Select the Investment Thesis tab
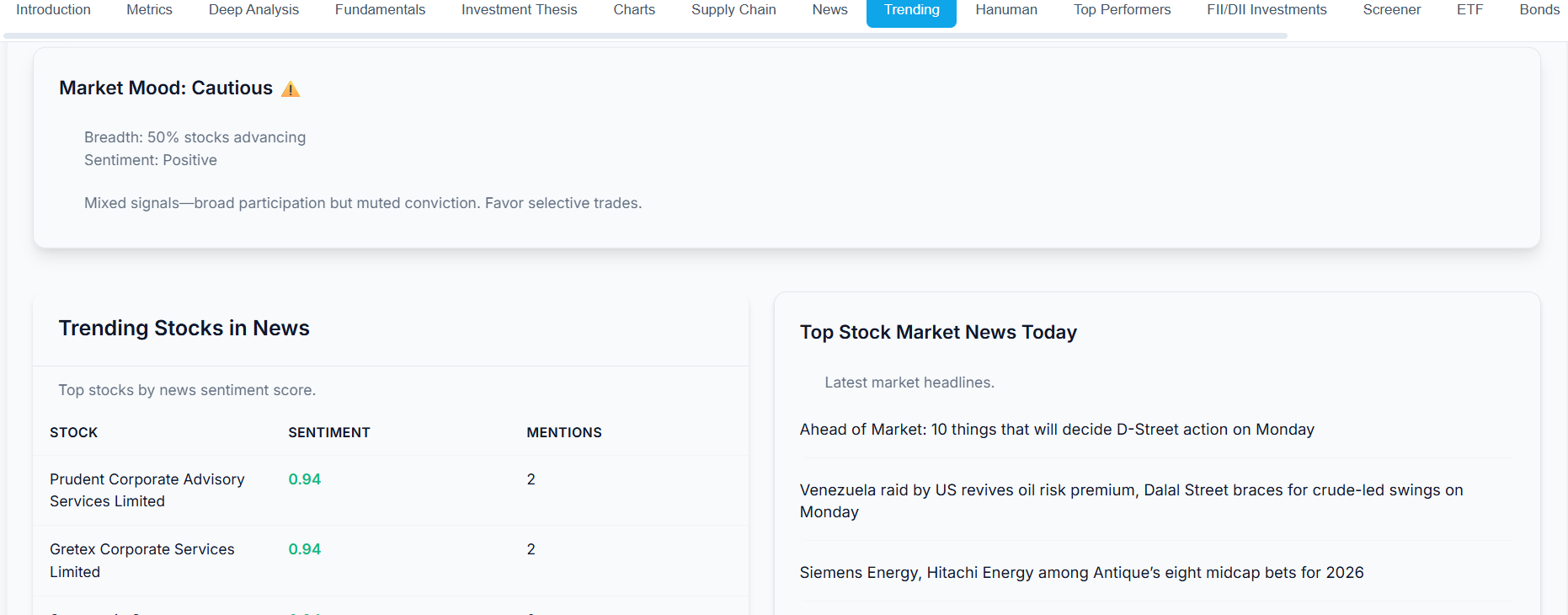1568x615 pixels. 519,10
